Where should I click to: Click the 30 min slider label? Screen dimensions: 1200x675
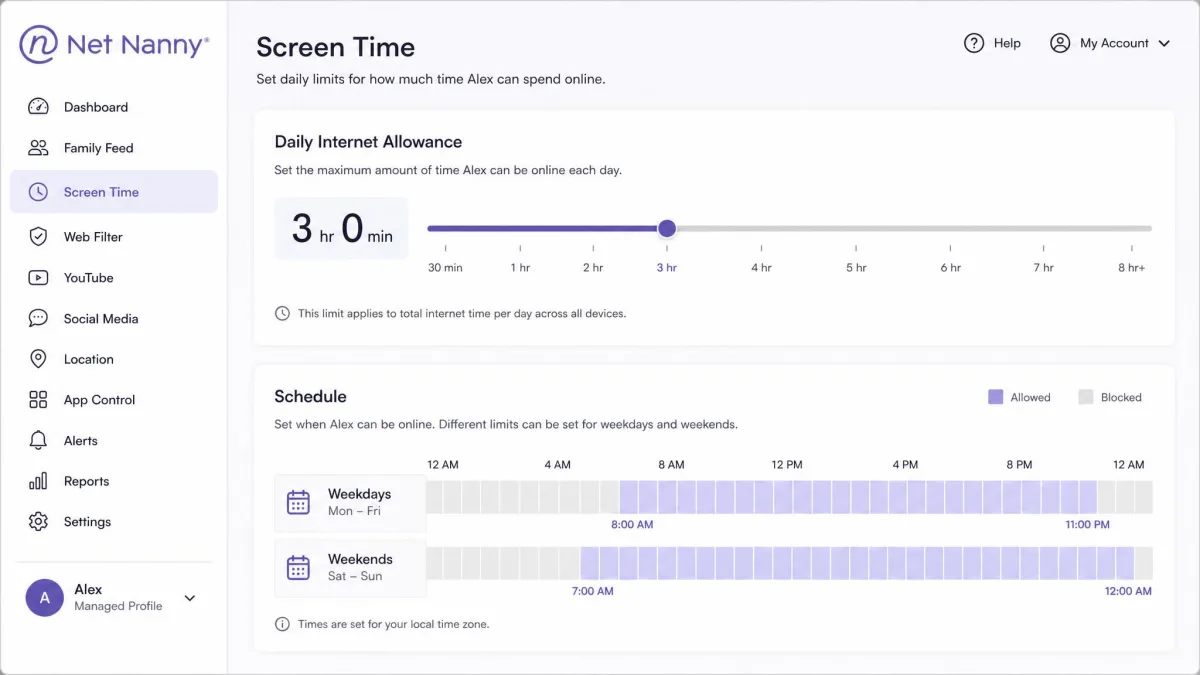(445, 268)
